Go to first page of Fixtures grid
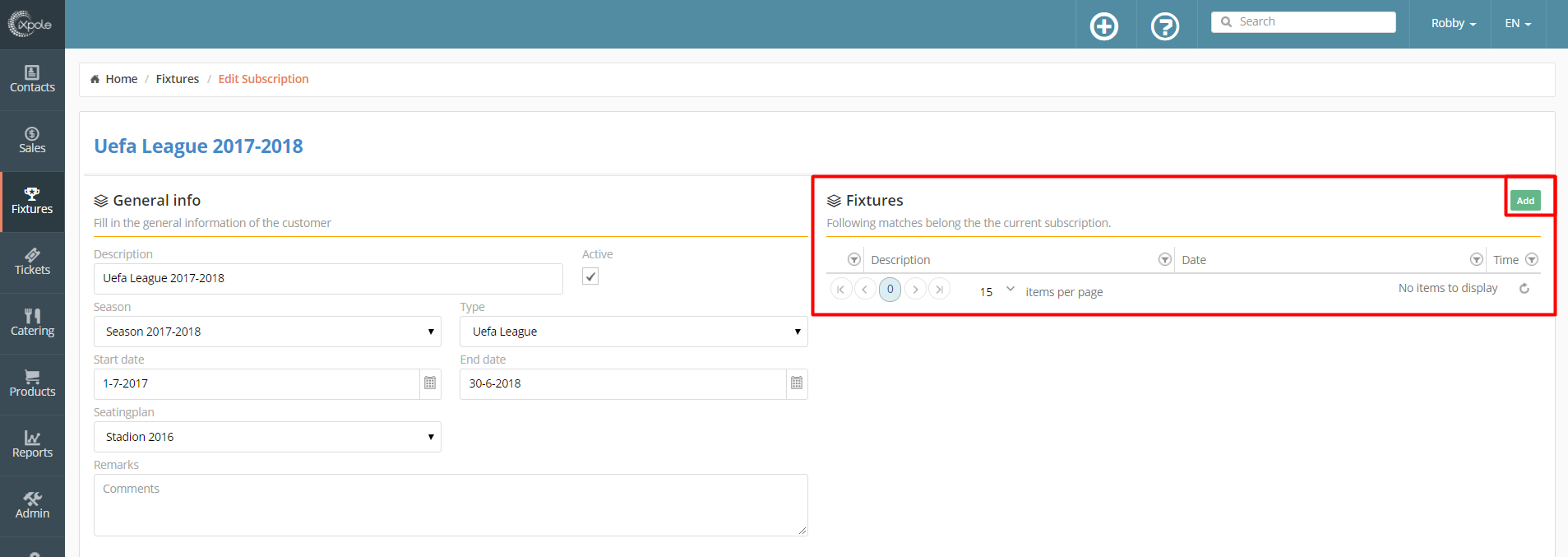Image resolution: width=1568 pixels, height=557 pixels. (x=840, y=290)
